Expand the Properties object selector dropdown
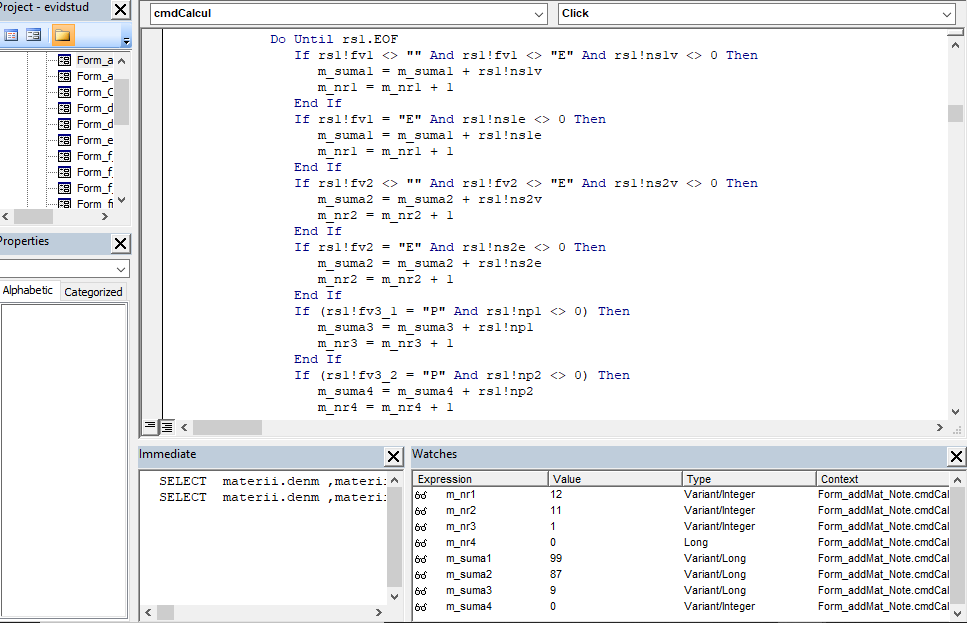 click(121, 270)
